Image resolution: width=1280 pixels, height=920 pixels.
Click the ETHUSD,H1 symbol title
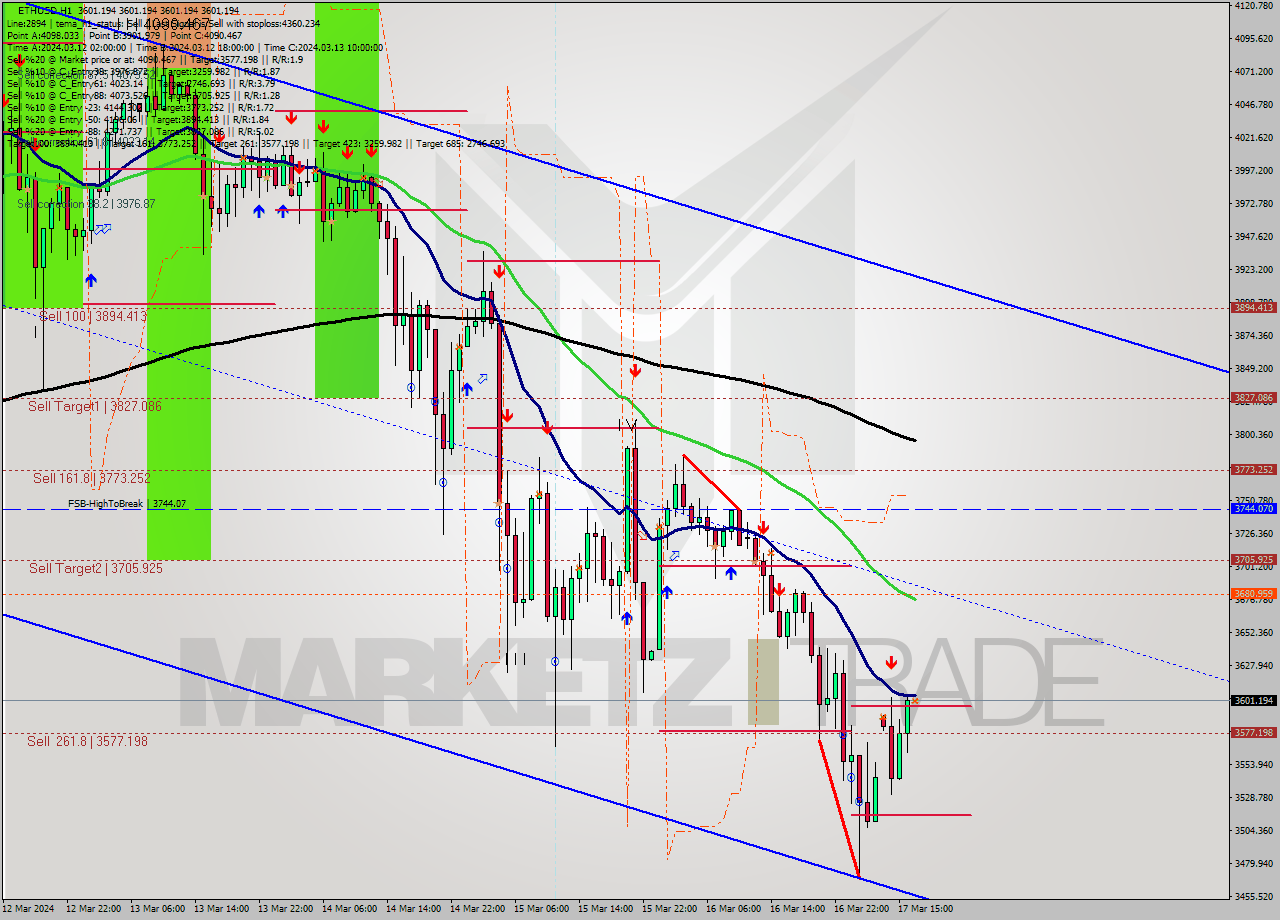(x=45, y=9)
